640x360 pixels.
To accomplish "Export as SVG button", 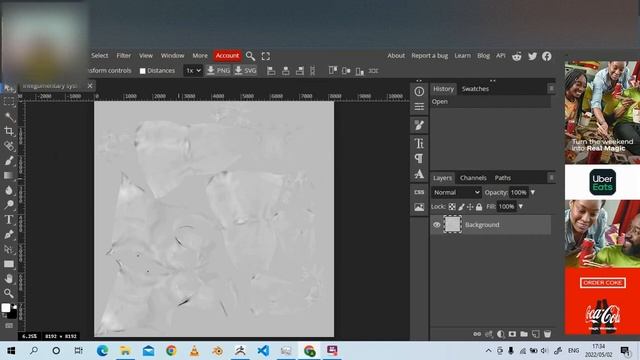I will click(246, 71).
